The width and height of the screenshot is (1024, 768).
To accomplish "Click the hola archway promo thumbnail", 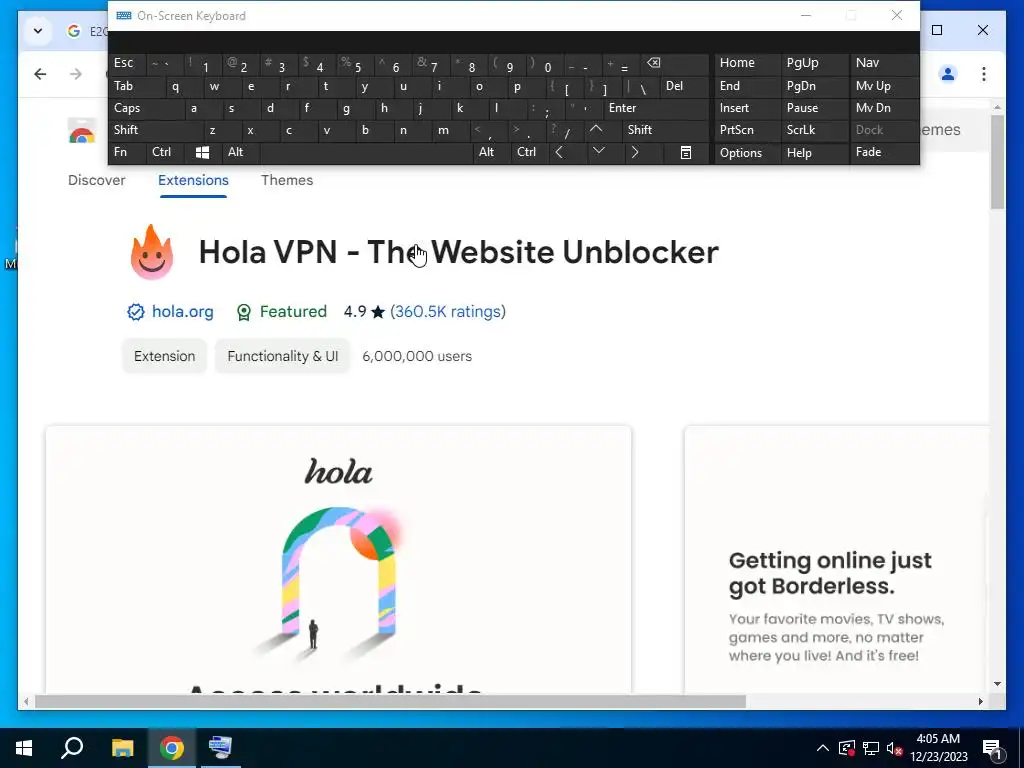I will tap(338, 560).
